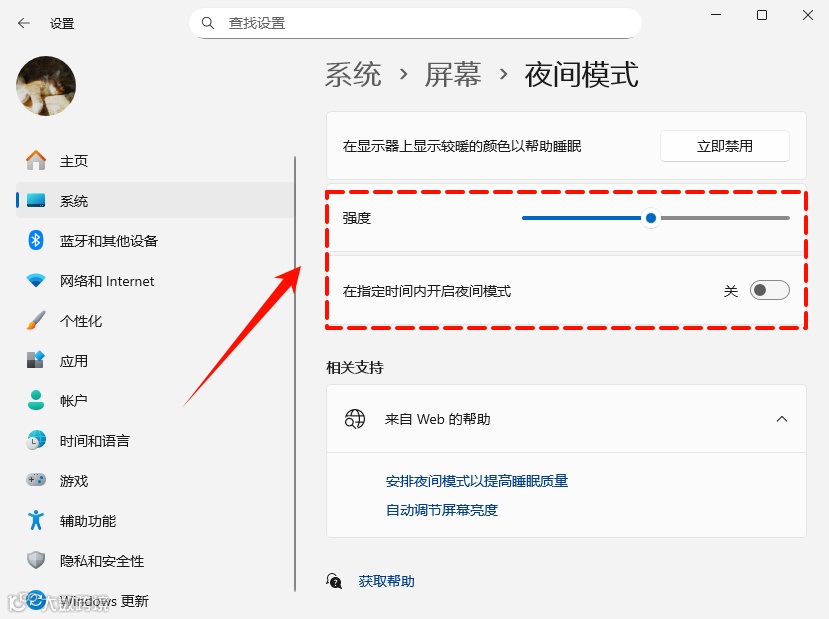Image resolution: width=829 pixels, height=619 pixels.
Task: Click the Personalization paintbrush icon
Action: click(x=36, y=320)
